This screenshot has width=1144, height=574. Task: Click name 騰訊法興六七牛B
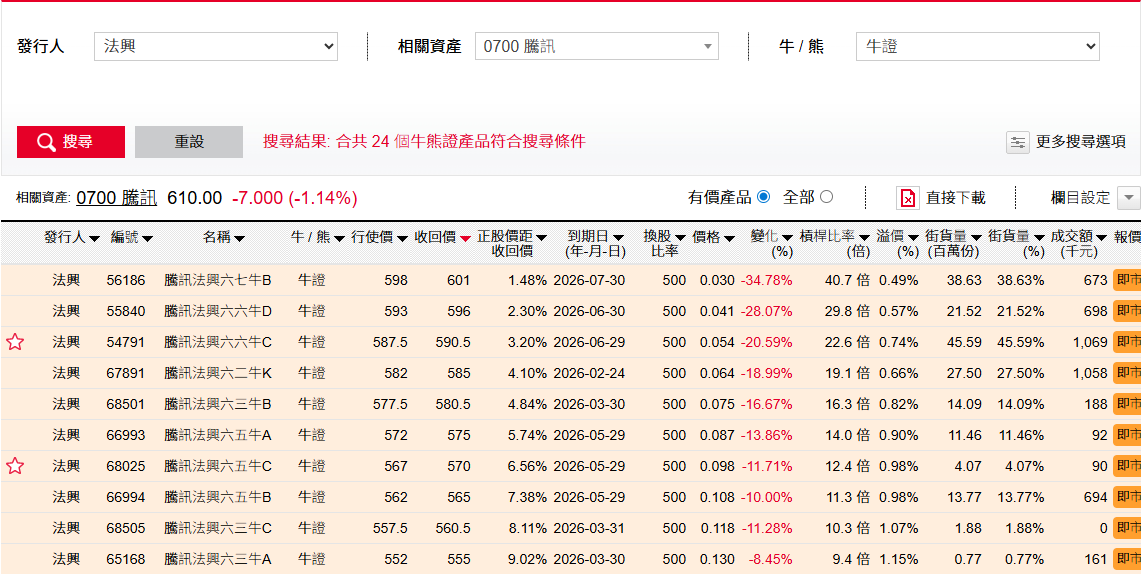[x=217, y=280]
